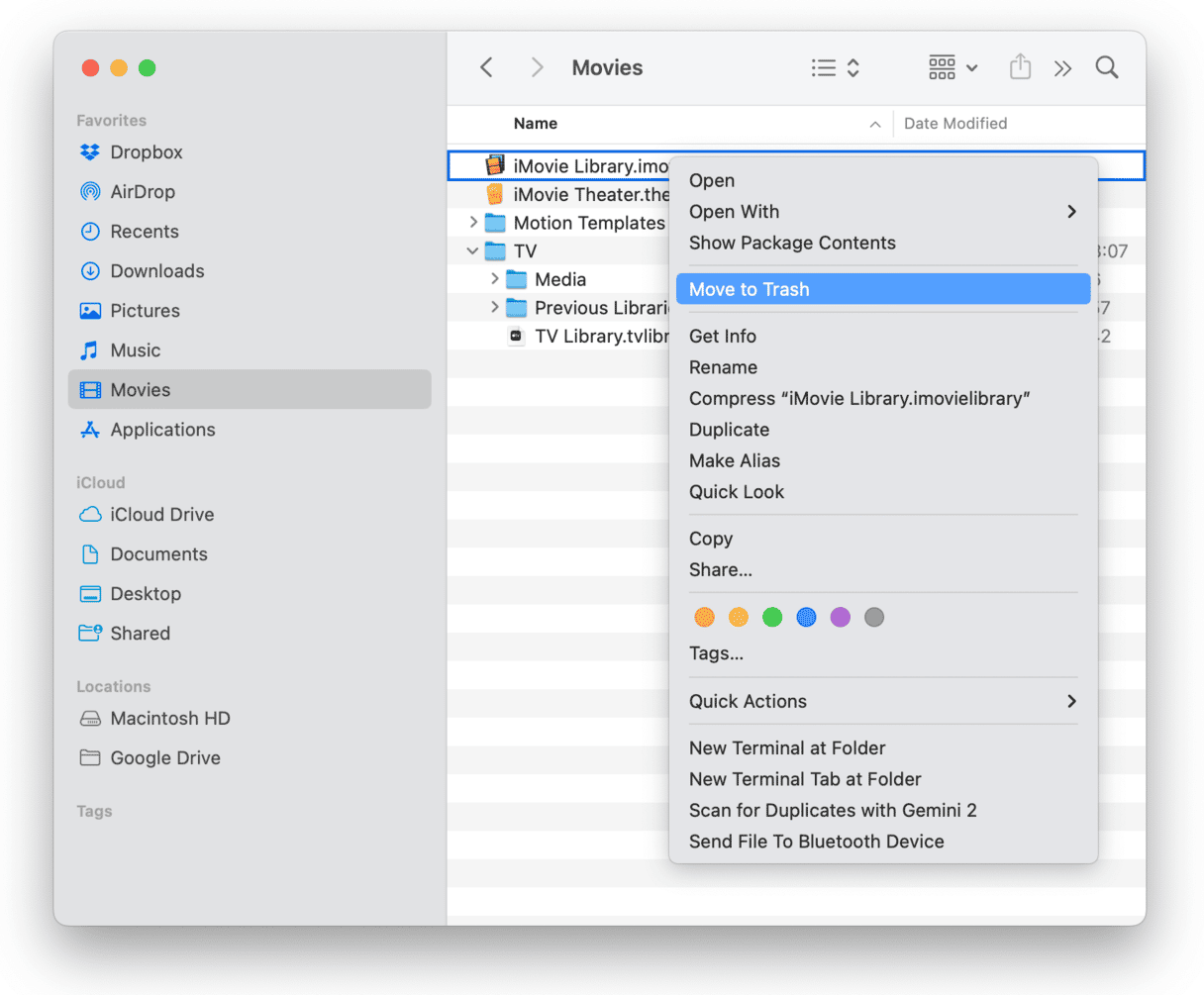Select Show Package Contents
This screenshot has width=1204, height=995.
click(792, 243)
